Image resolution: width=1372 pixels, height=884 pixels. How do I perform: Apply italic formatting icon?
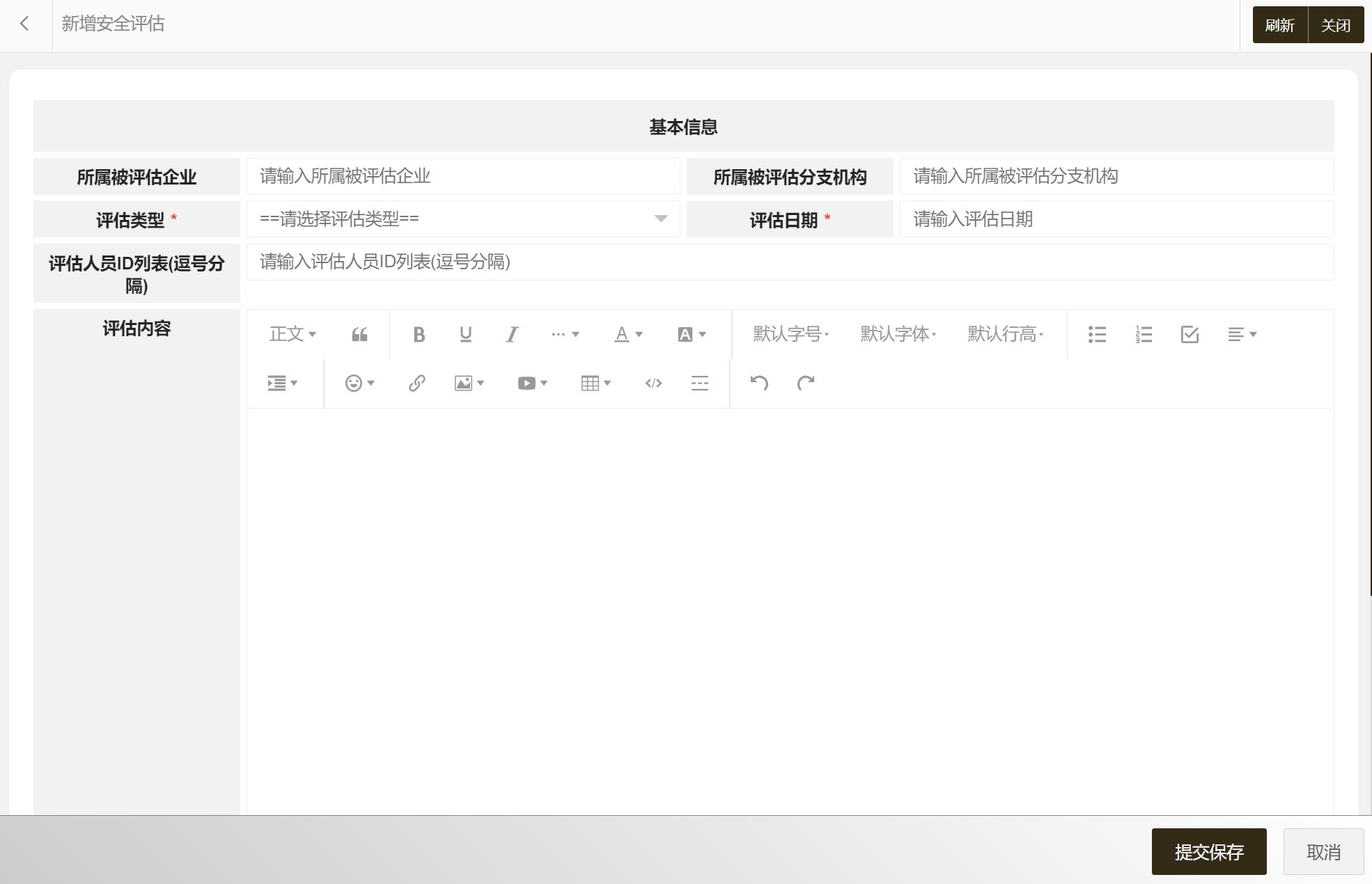pyautogui.click(x=512, y=335)
